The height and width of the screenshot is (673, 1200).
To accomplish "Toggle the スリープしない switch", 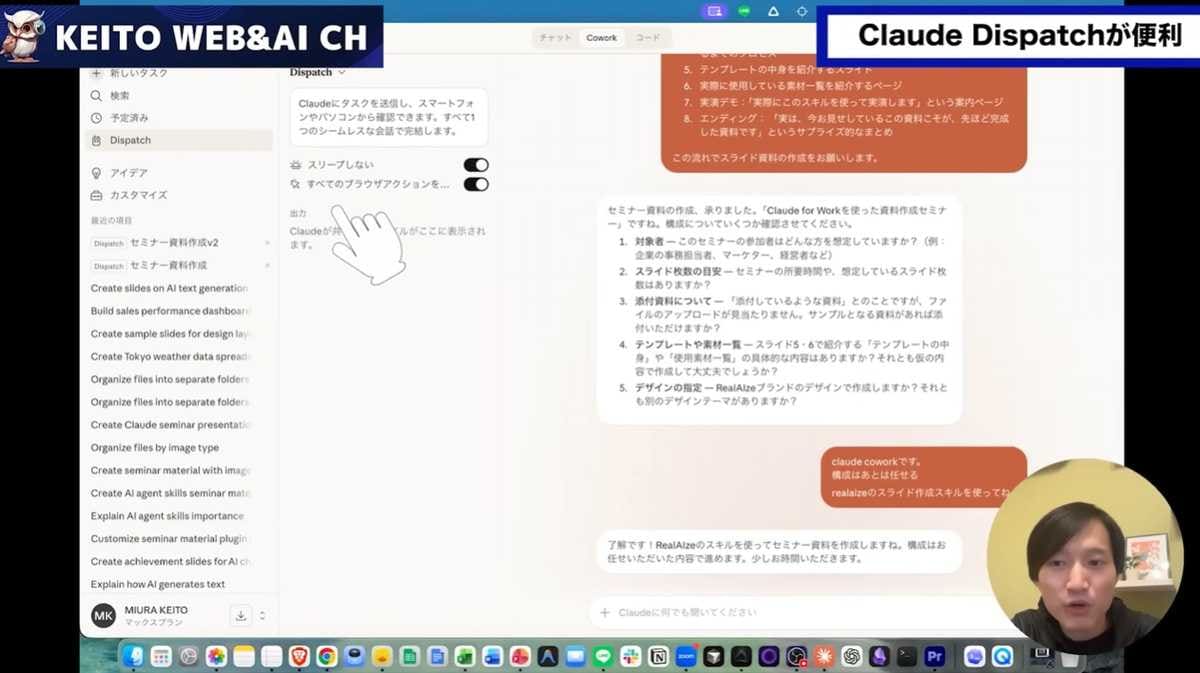I will click(476, 165).
